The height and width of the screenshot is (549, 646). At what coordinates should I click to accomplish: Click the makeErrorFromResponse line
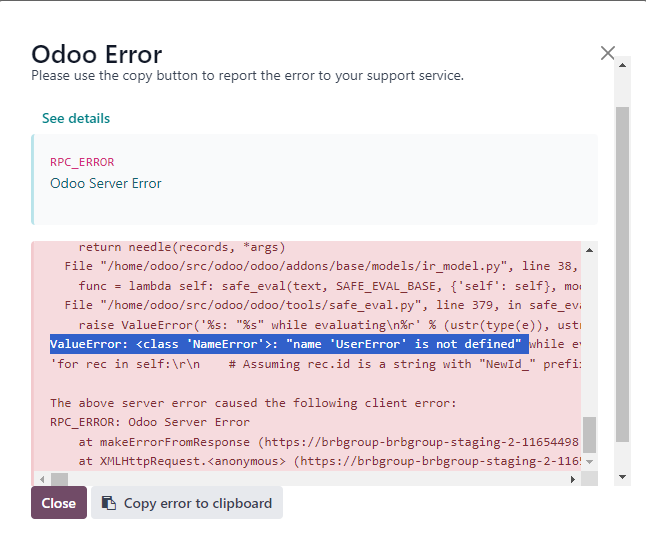329,442
